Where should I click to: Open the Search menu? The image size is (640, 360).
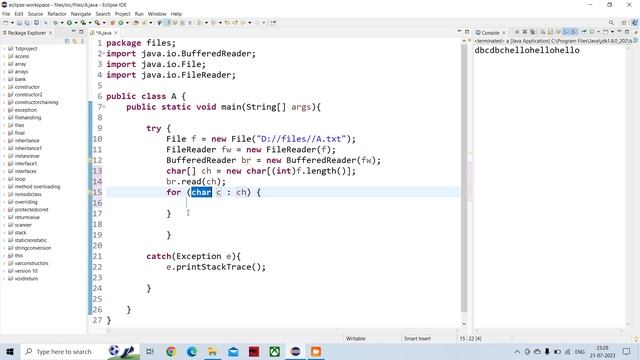(103, 14)
